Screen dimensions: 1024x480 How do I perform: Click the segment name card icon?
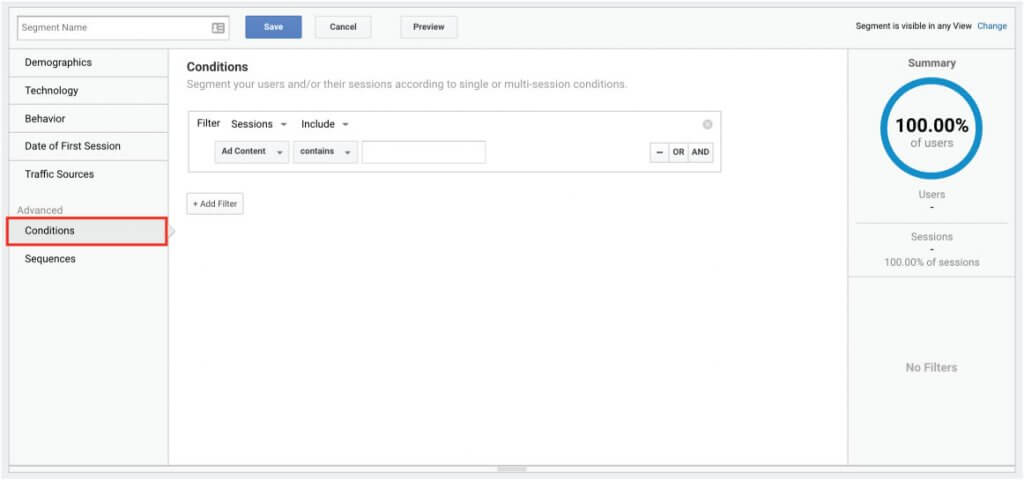[x=218, y=28]
